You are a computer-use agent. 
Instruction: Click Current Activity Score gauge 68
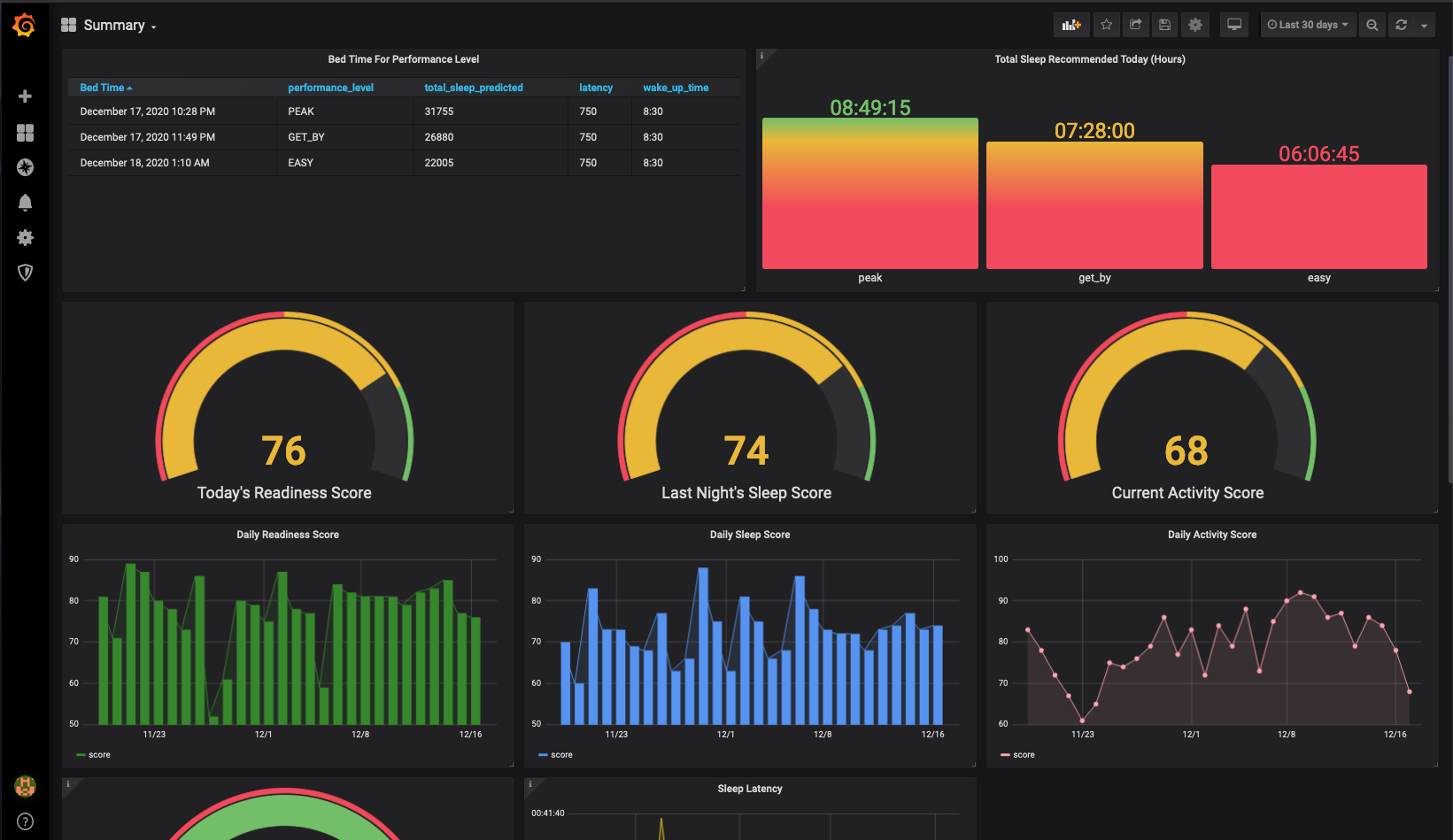[x=1186, y=451]
